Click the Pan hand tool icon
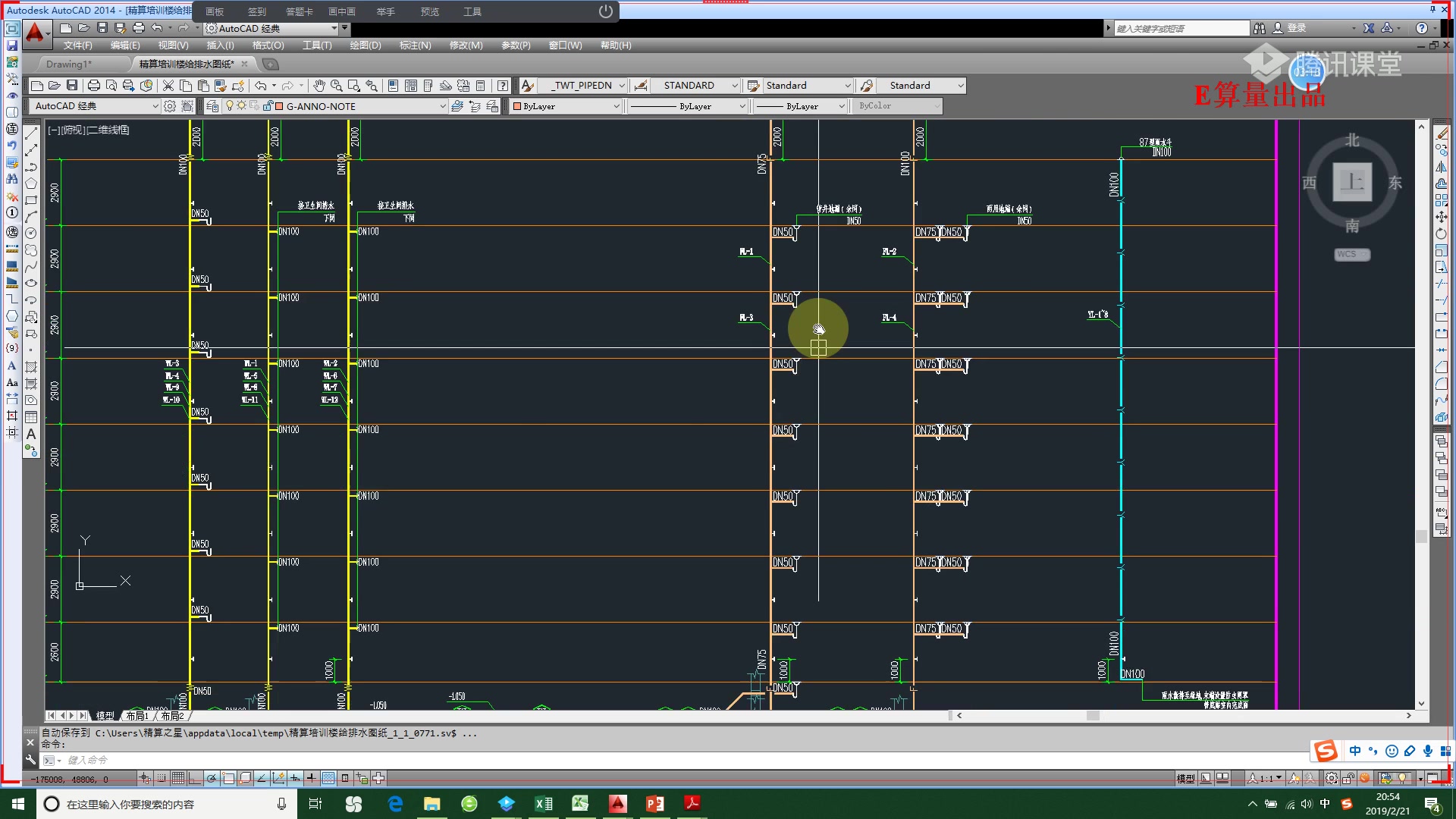The height and width of the screenshot is (819, 1456). (319, 86)
